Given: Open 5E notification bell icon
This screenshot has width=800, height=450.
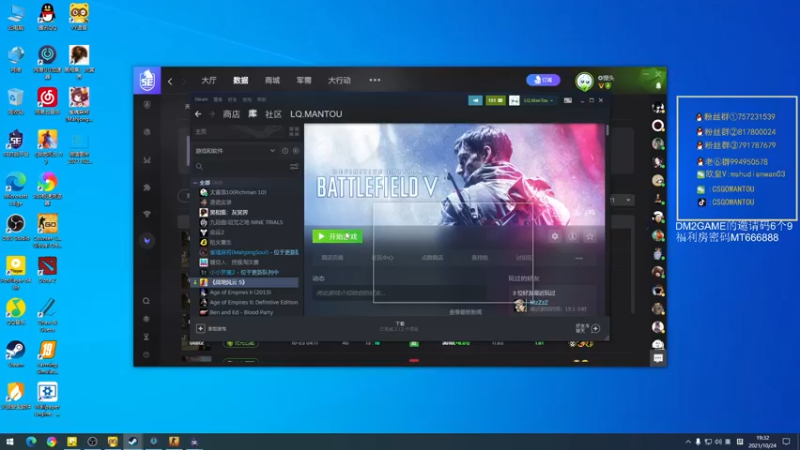Looking at the screenshot, I should tap(658, 85).
